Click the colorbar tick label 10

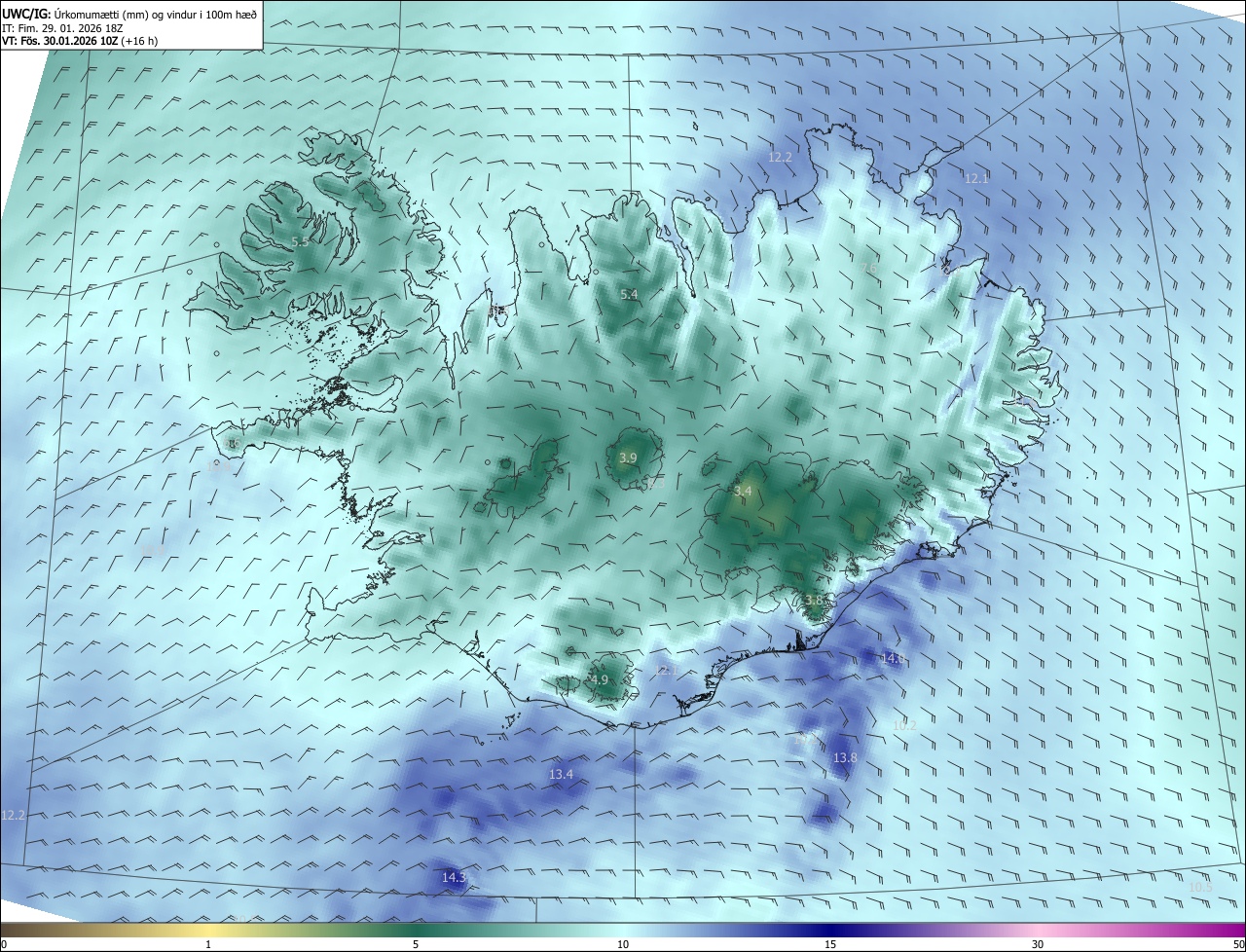click(x=623, y=944)
